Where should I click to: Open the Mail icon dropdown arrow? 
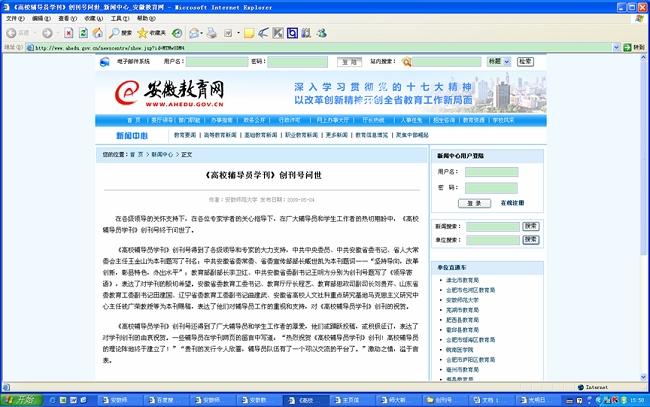point(202,33)
